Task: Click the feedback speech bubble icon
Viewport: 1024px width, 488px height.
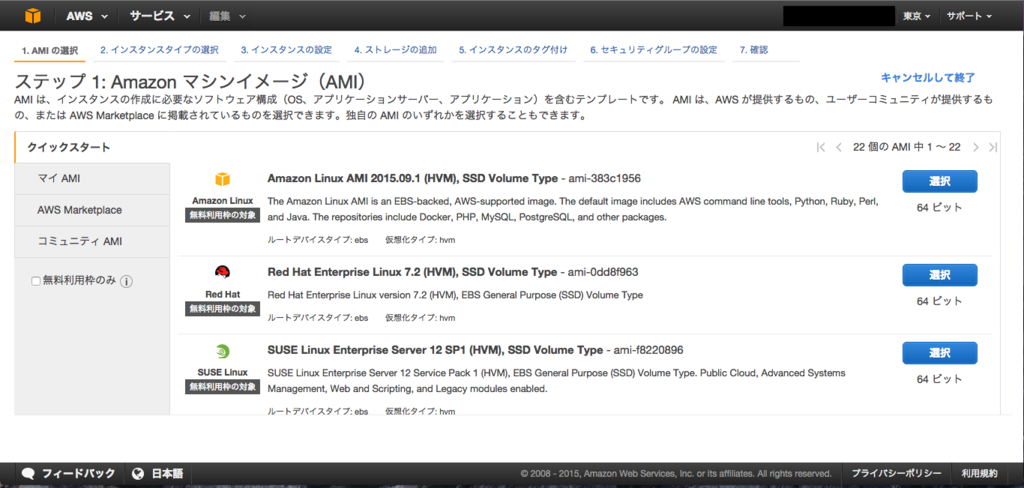Action: [28, 474]
